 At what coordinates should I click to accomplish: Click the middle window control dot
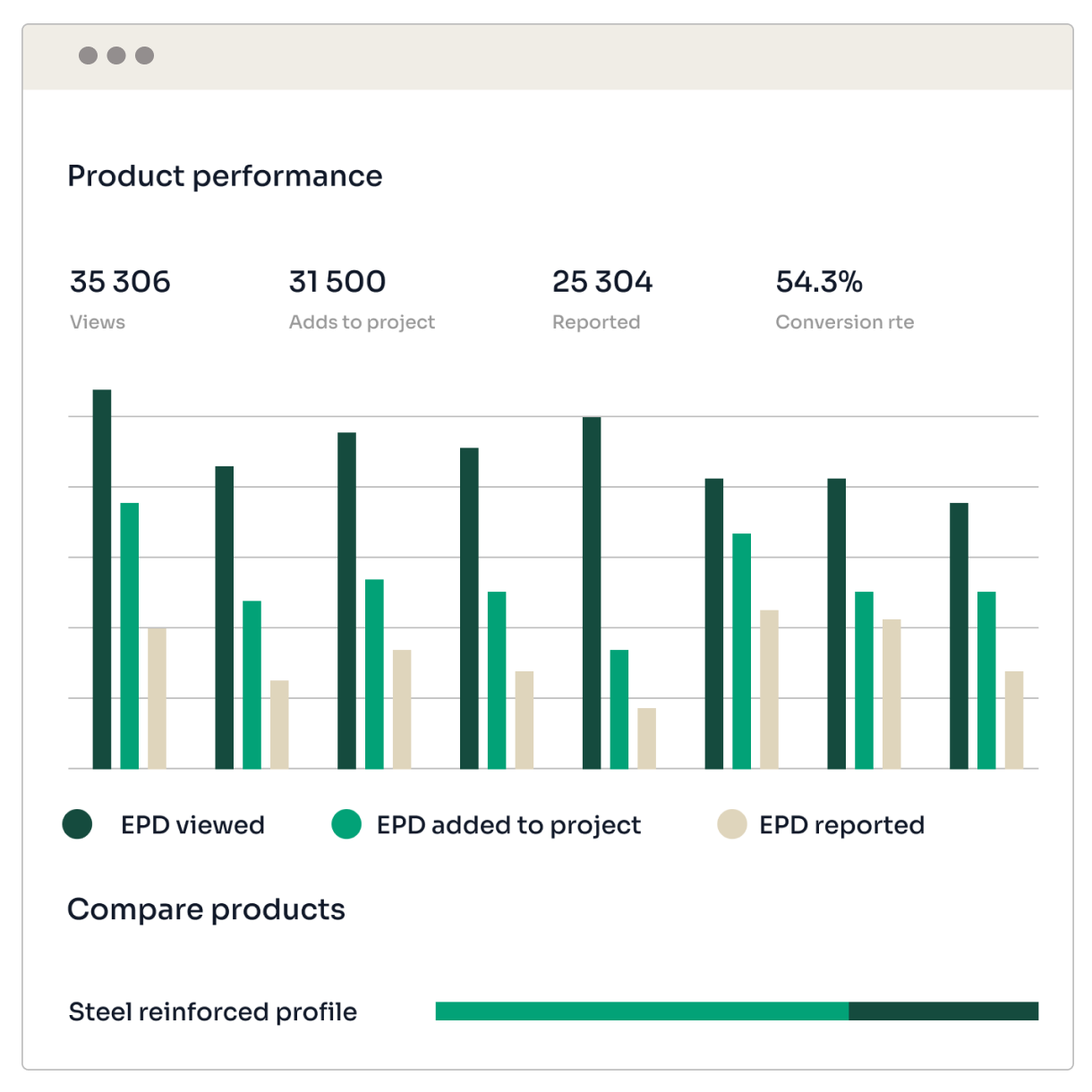coord(115,55)
